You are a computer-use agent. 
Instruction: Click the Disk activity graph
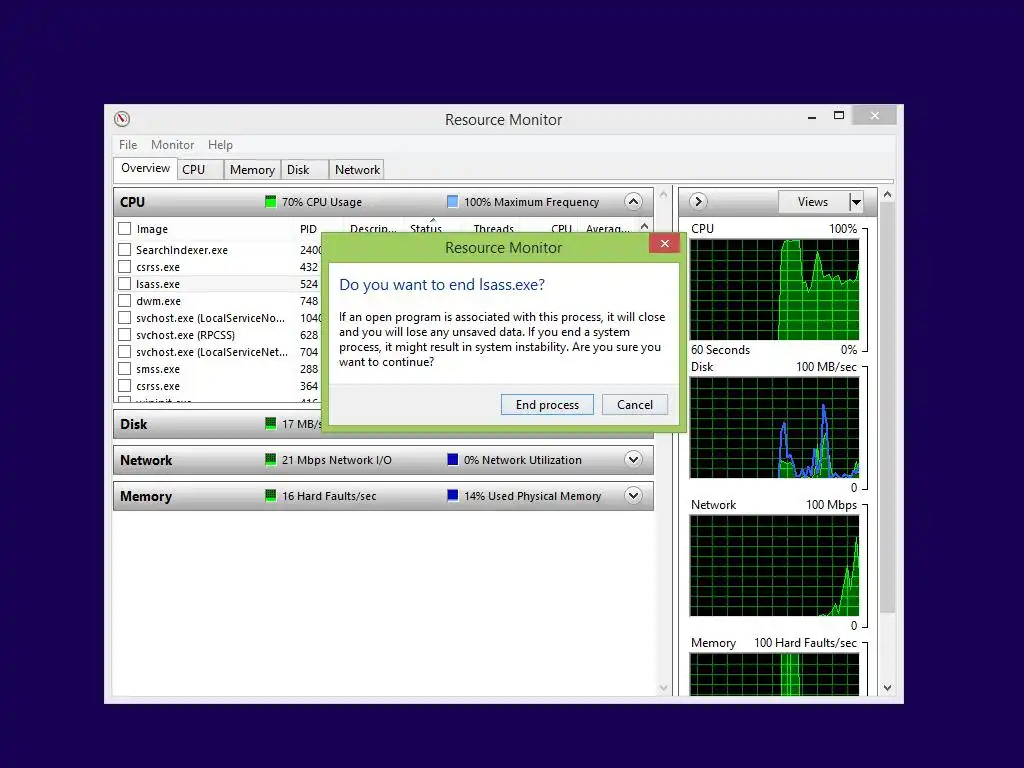click(775, 428)
